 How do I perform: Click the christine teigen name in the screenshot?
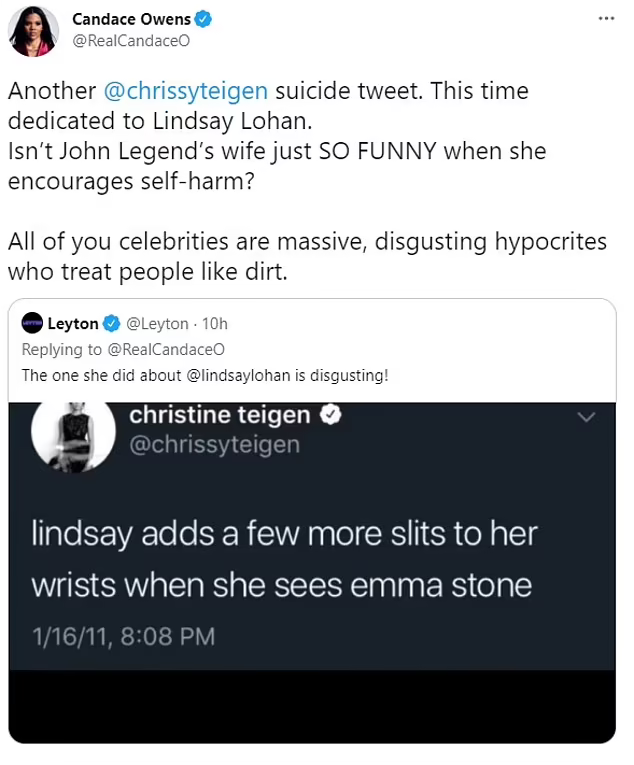coord(220,415)
